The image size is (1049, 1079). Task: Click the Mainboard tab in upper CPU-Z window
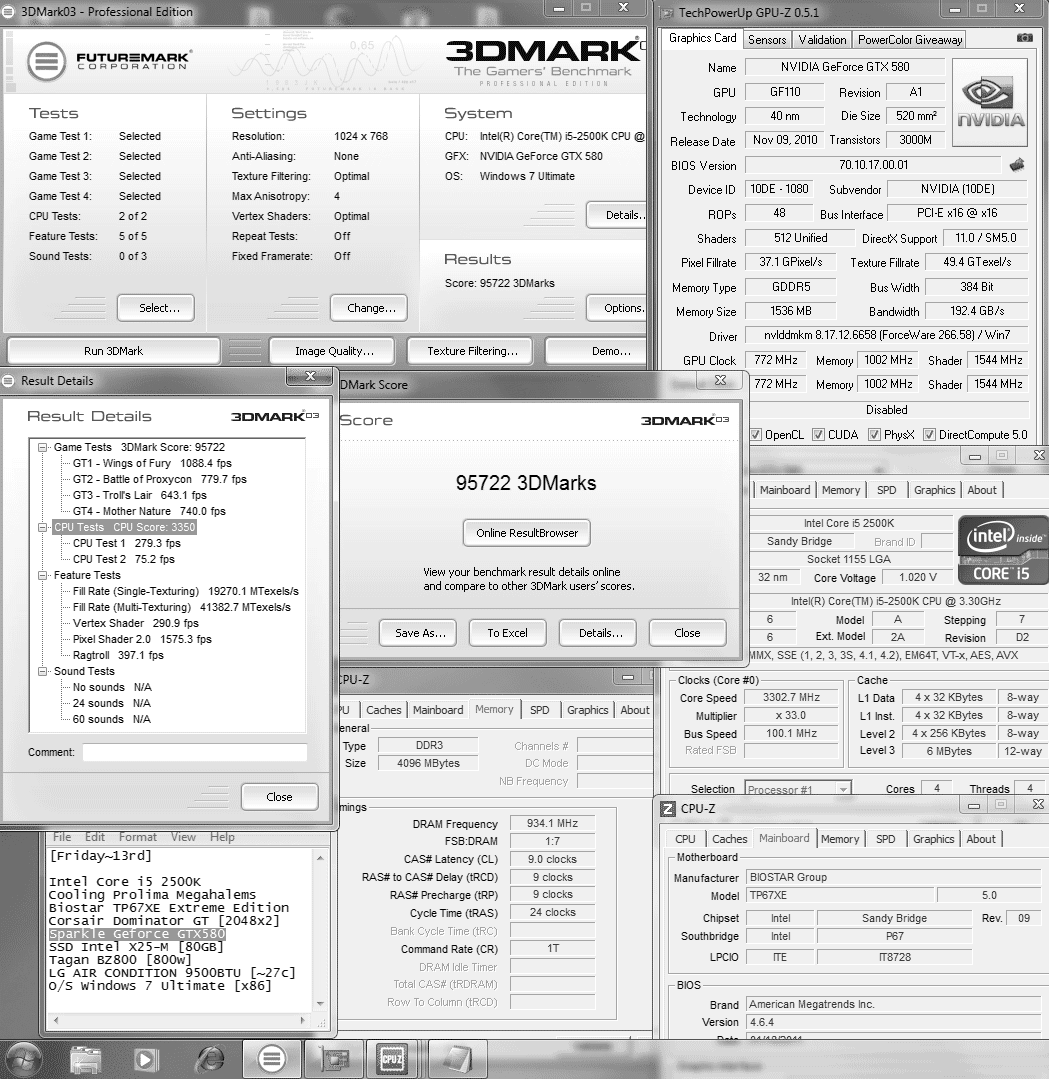tap(785, 490)
